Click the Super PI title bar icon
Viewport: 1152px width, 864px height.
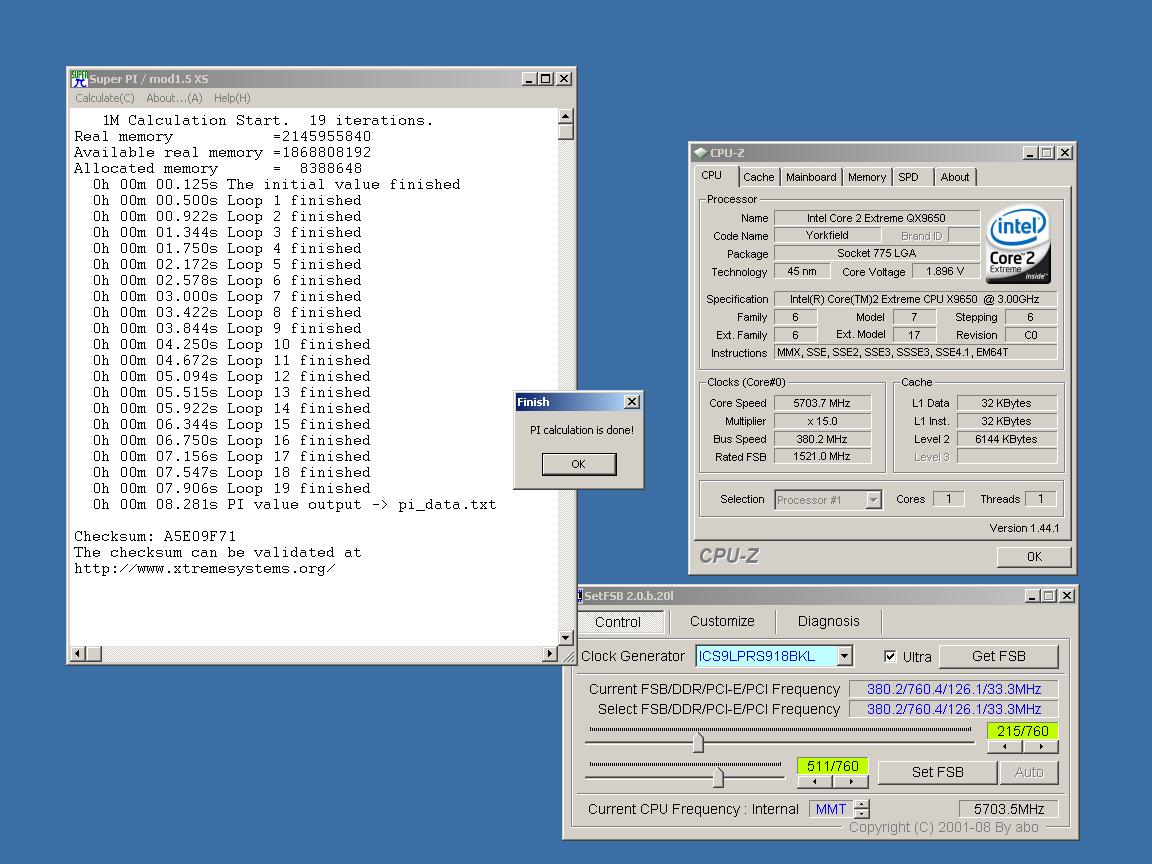[79, 79]
